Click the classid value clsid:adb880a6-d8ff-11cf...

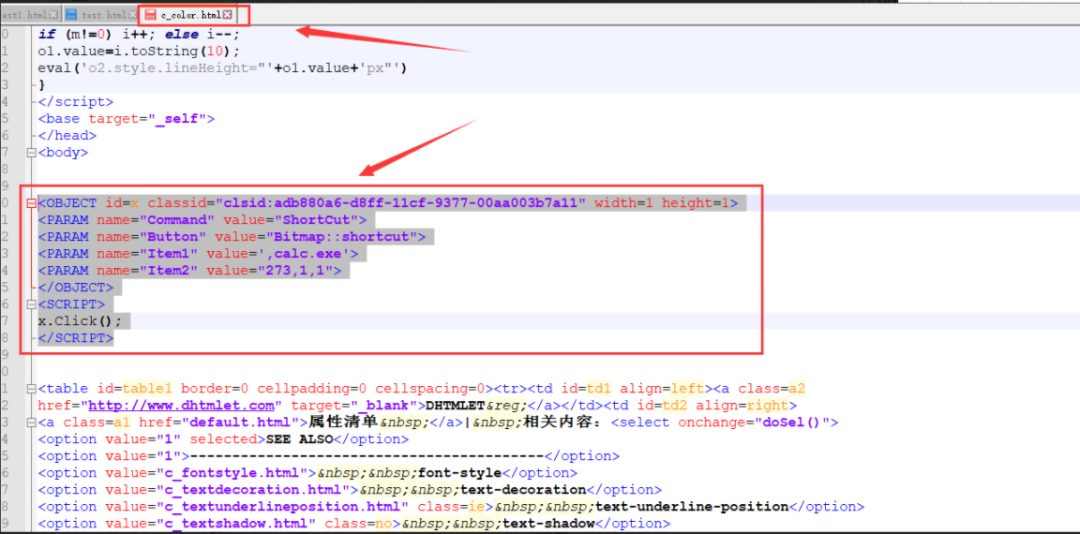pyautogui.click(x=401, y=203)
